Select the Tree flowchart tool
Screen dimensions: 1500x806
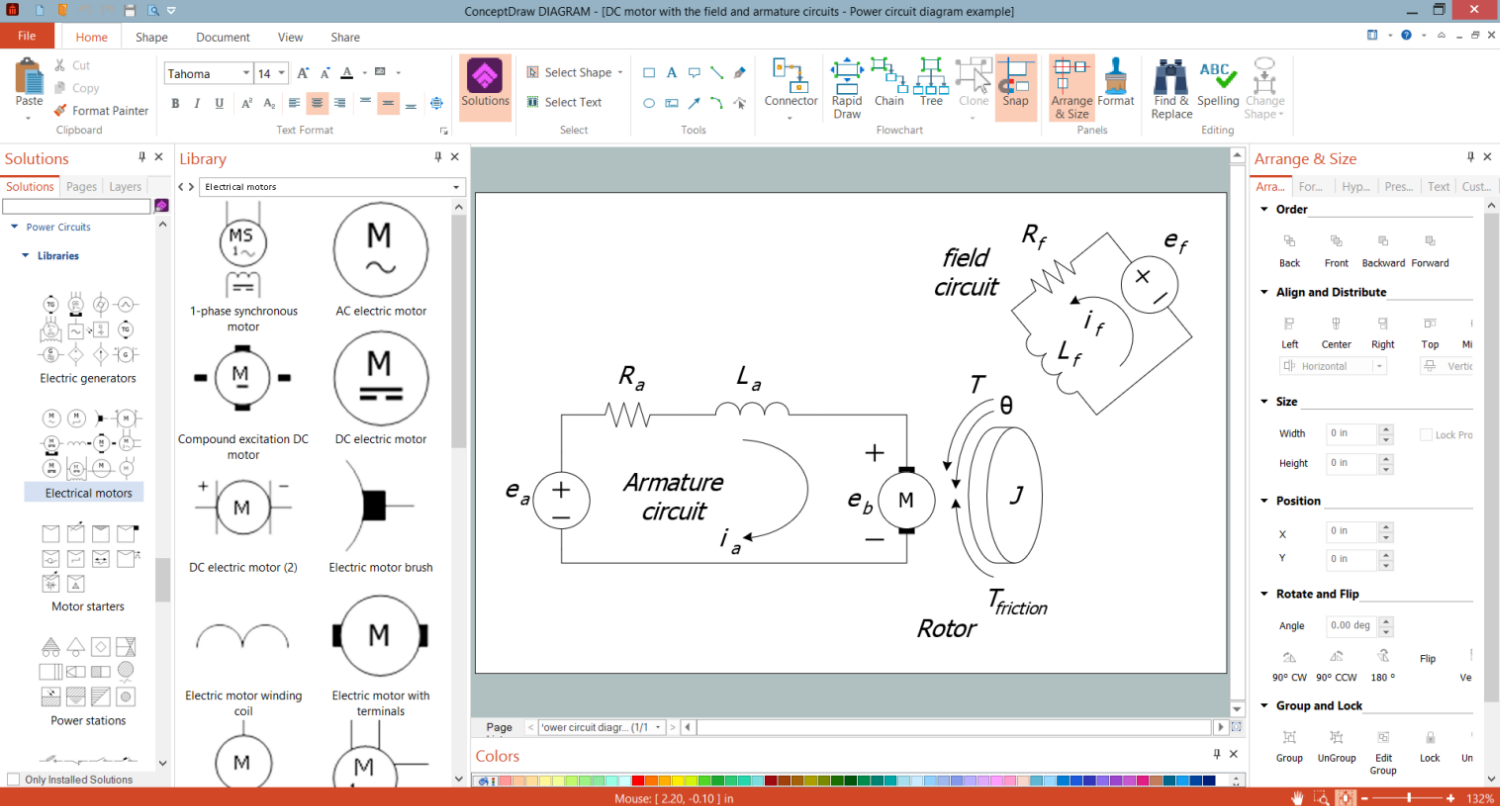pyautogui.click(x=931, y=82)
